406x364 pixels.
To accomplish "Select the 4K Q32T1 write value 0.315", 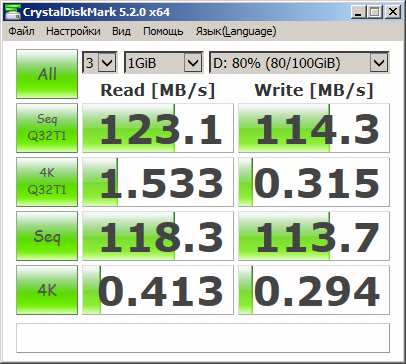I will point(314,182).
